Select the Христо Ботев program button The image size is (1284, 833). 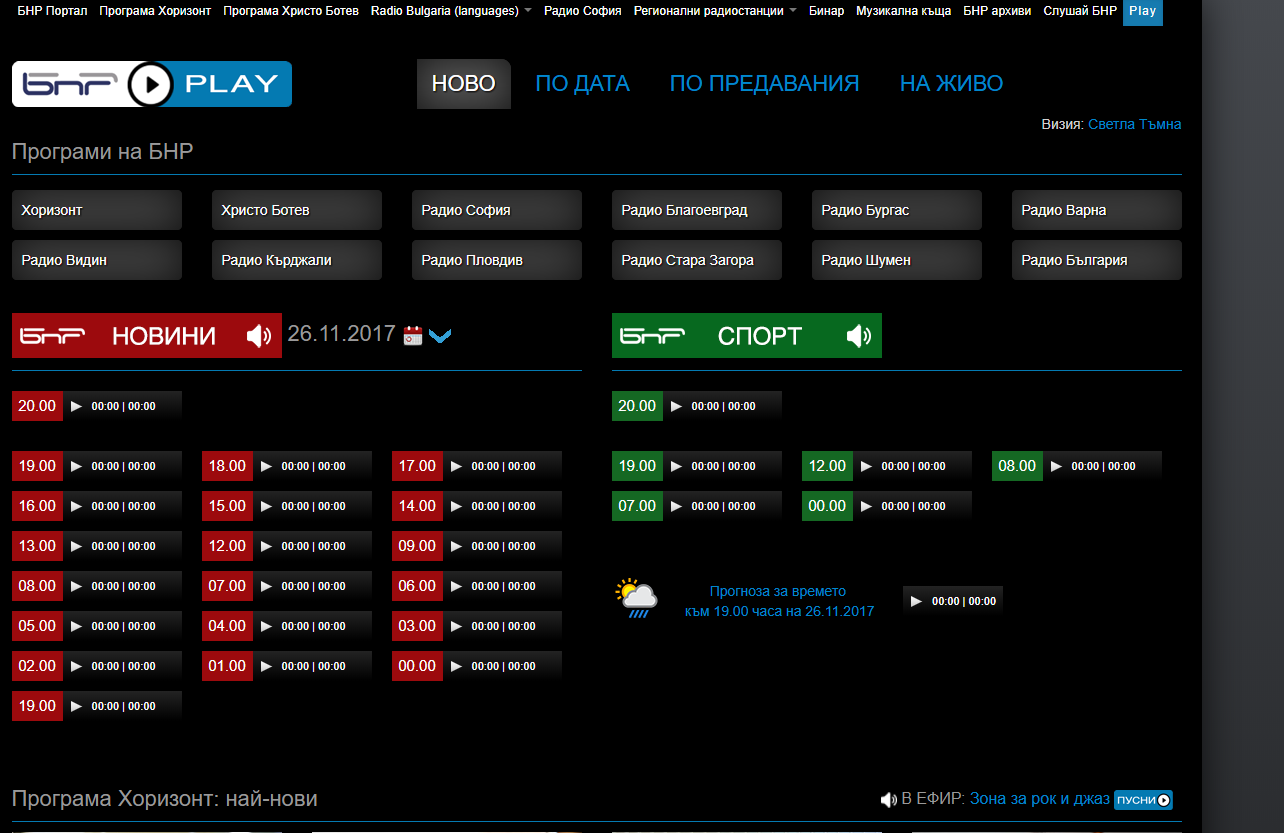coord(297,210)
